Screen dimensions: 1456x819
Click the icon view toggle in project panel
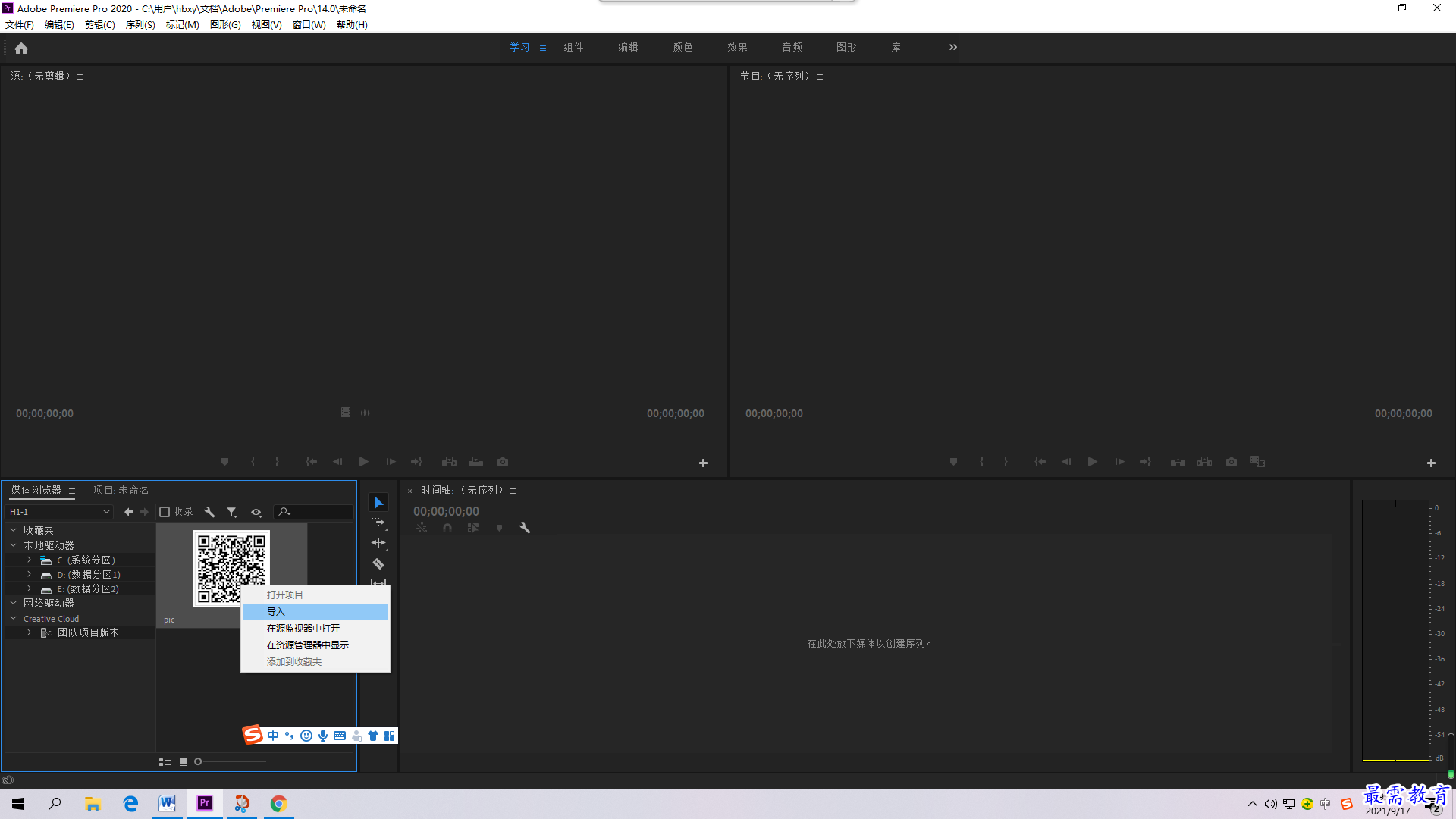click(x=183, y=761)
